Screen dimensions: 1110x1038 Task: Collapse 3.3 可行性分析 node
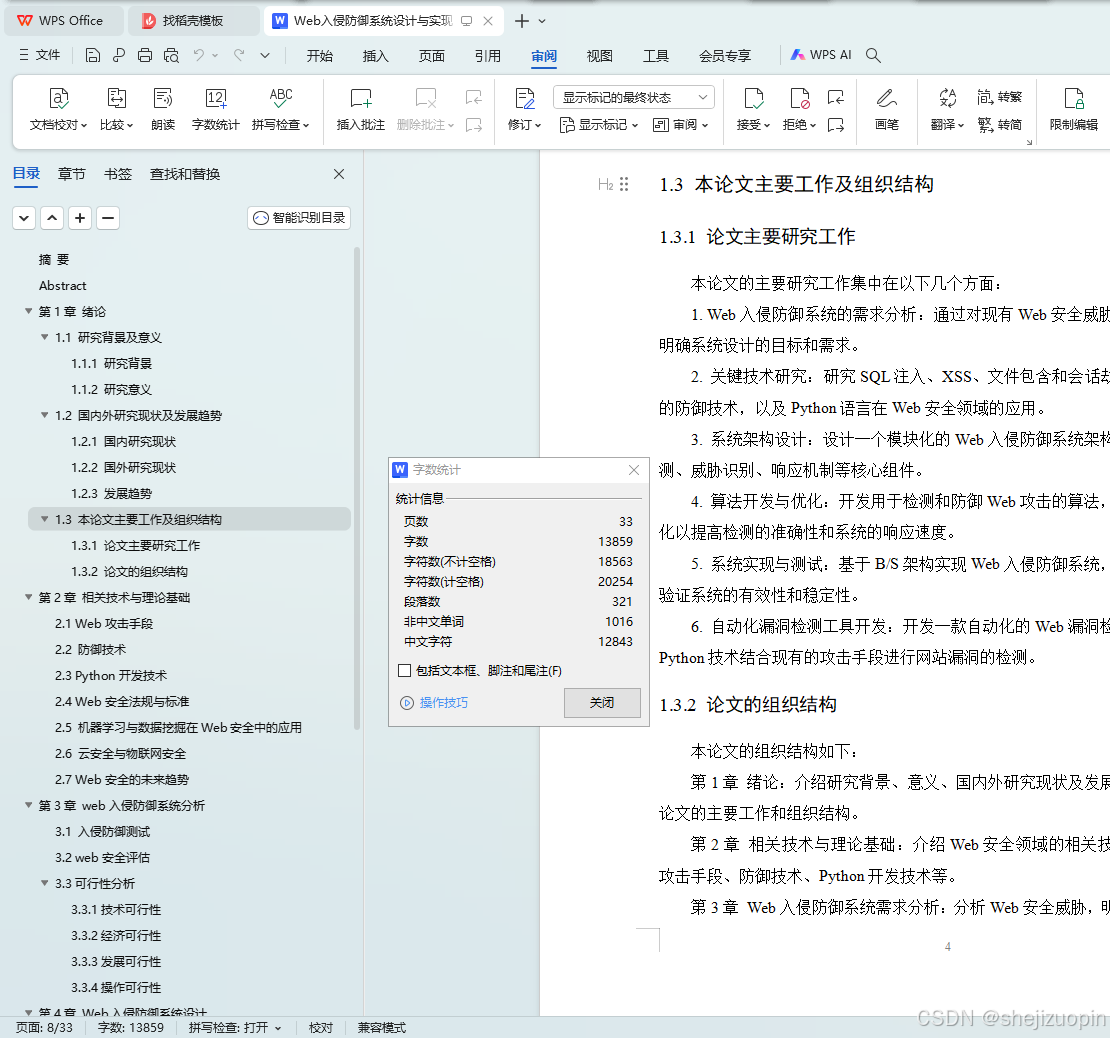[x=45, y=884]
